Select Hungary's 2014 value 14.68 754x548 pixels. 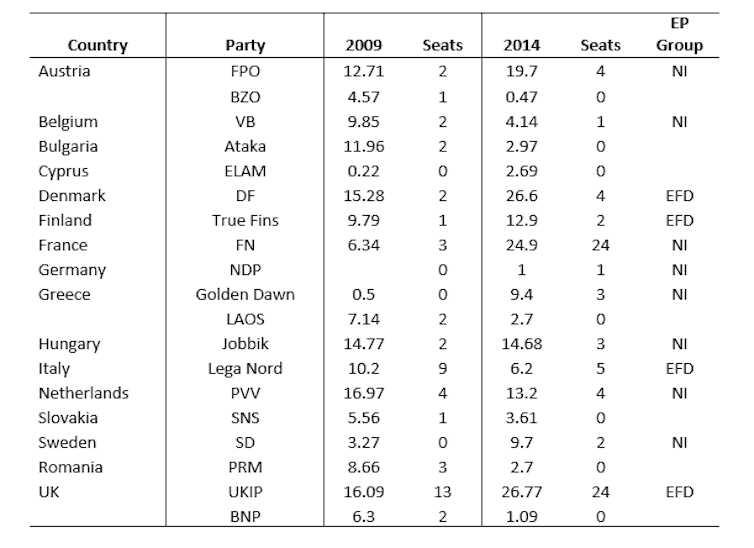coord(522,344)
